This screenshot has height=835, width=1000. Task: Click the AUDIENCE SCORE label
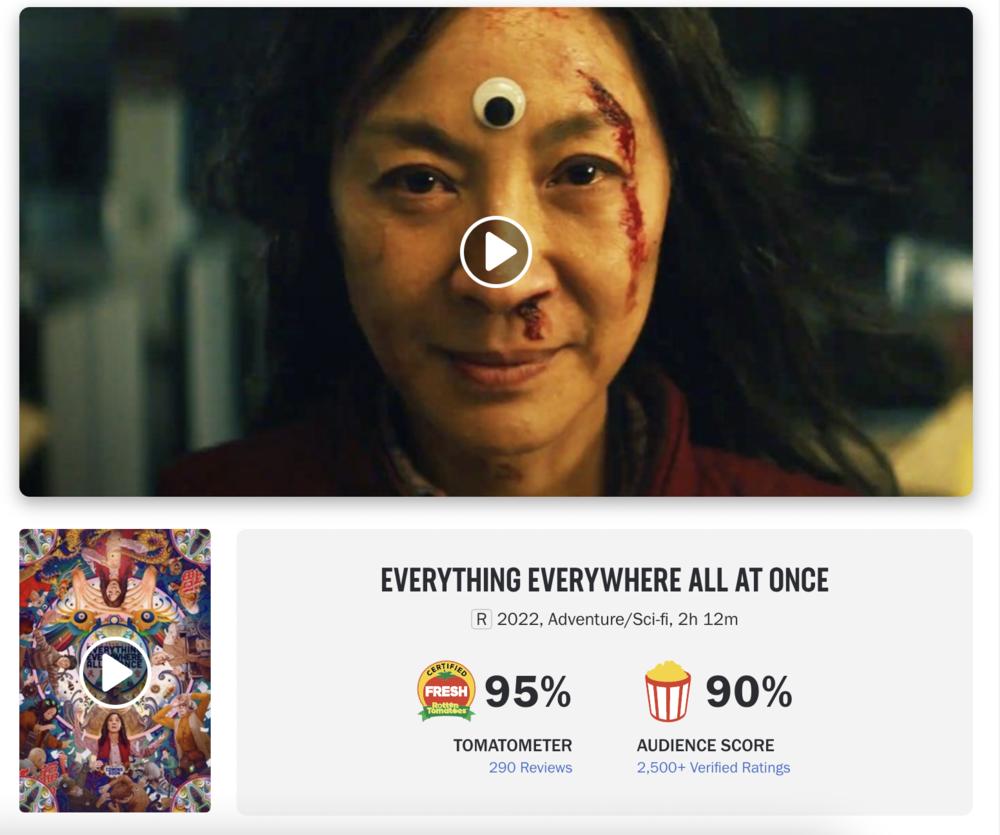point(705,745)
